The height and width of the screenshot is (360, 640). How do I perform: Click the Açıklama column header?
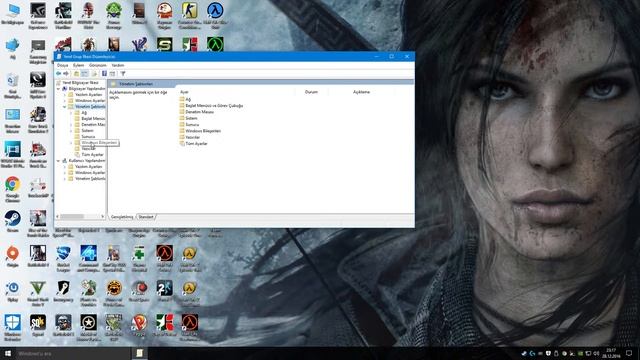362,92
